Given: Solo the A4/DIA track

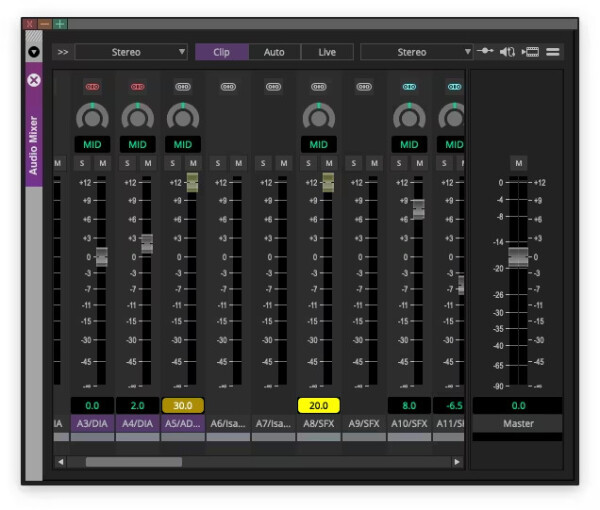Looking at the screenshot, I should tap(127, 163).
